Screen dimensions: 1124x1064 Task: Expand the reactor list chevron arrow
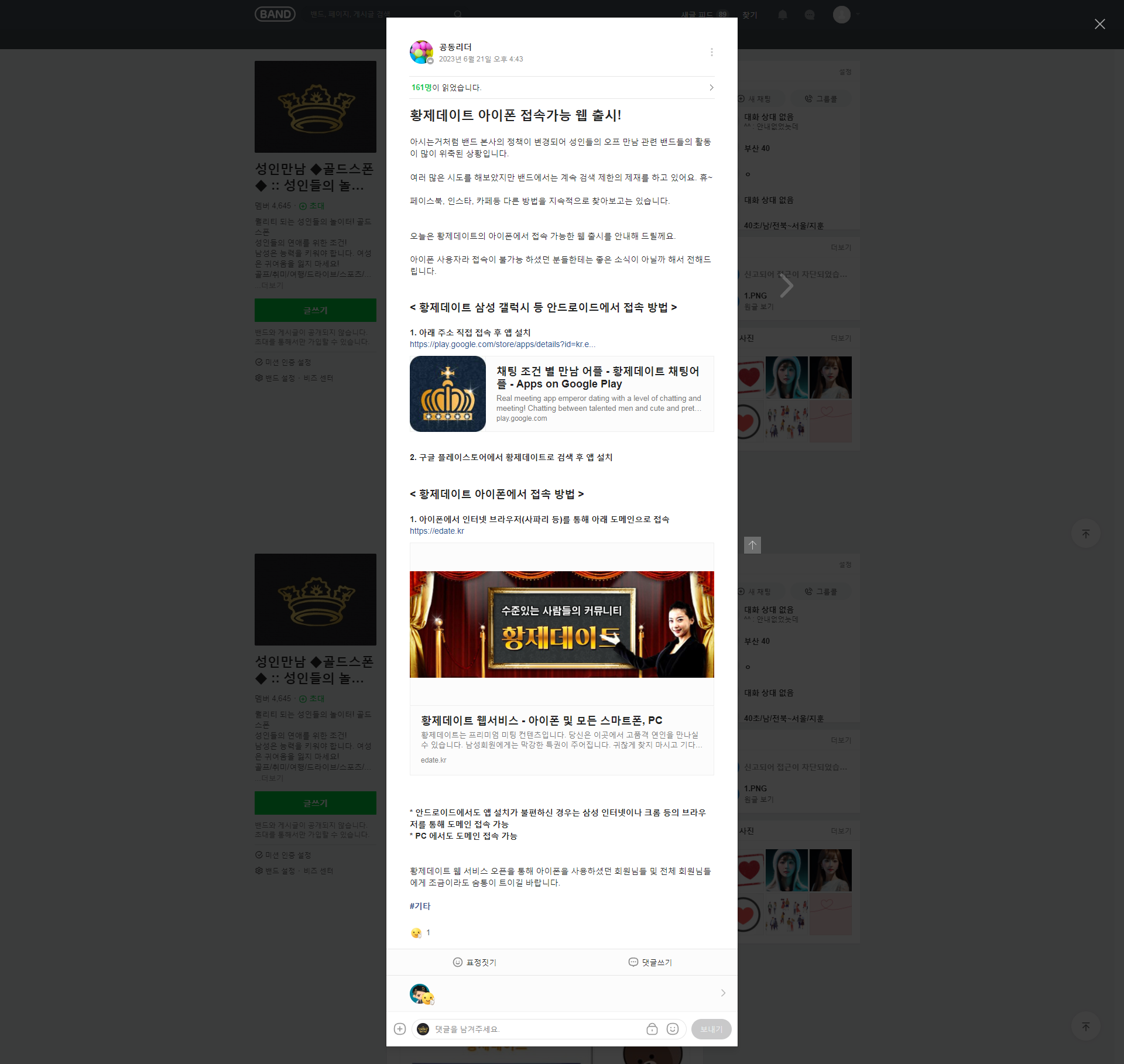(723, 993)
